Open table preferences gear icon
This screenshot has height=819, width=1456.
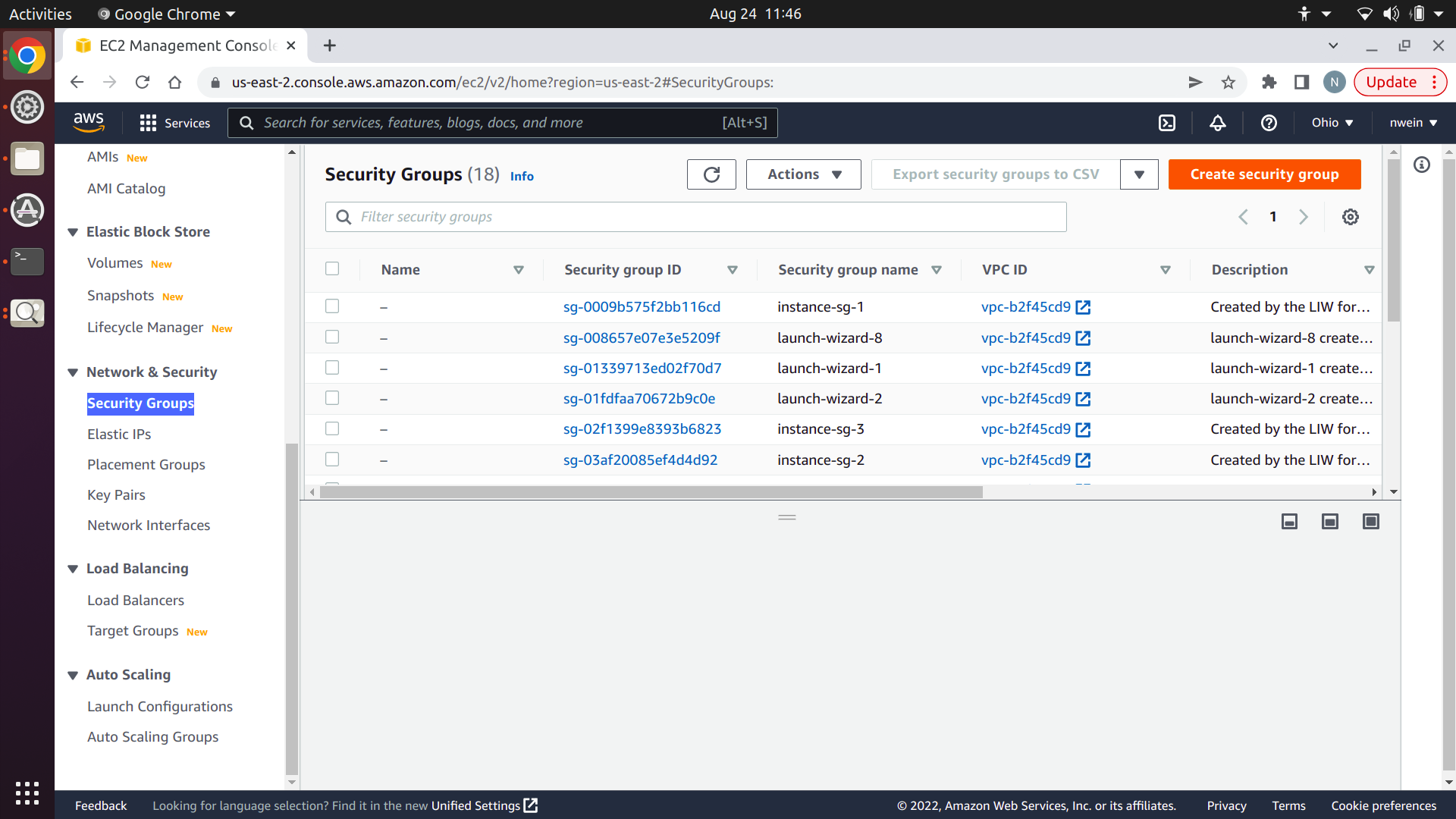click(1351, 218)
